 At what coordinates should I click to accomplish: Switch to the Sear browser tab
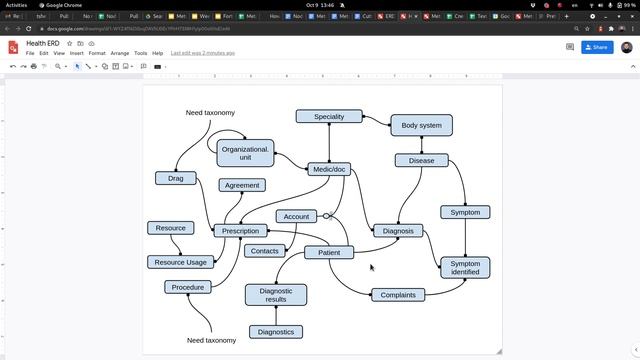click(154, 16)
